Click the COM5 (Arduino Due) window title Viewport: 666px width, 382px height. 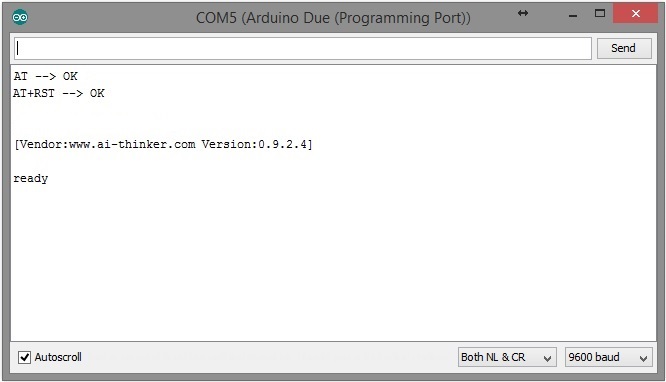[333, 18]
